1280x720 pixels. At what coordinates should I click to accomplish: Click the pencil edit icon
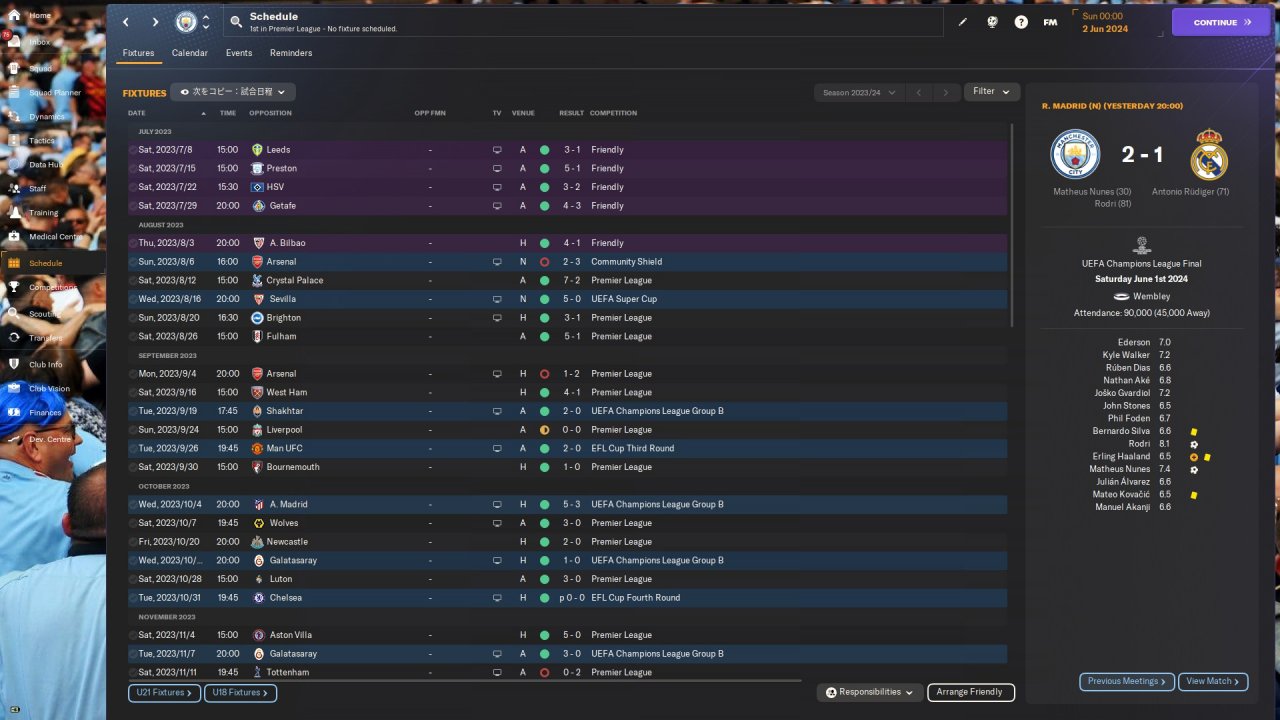963,22
